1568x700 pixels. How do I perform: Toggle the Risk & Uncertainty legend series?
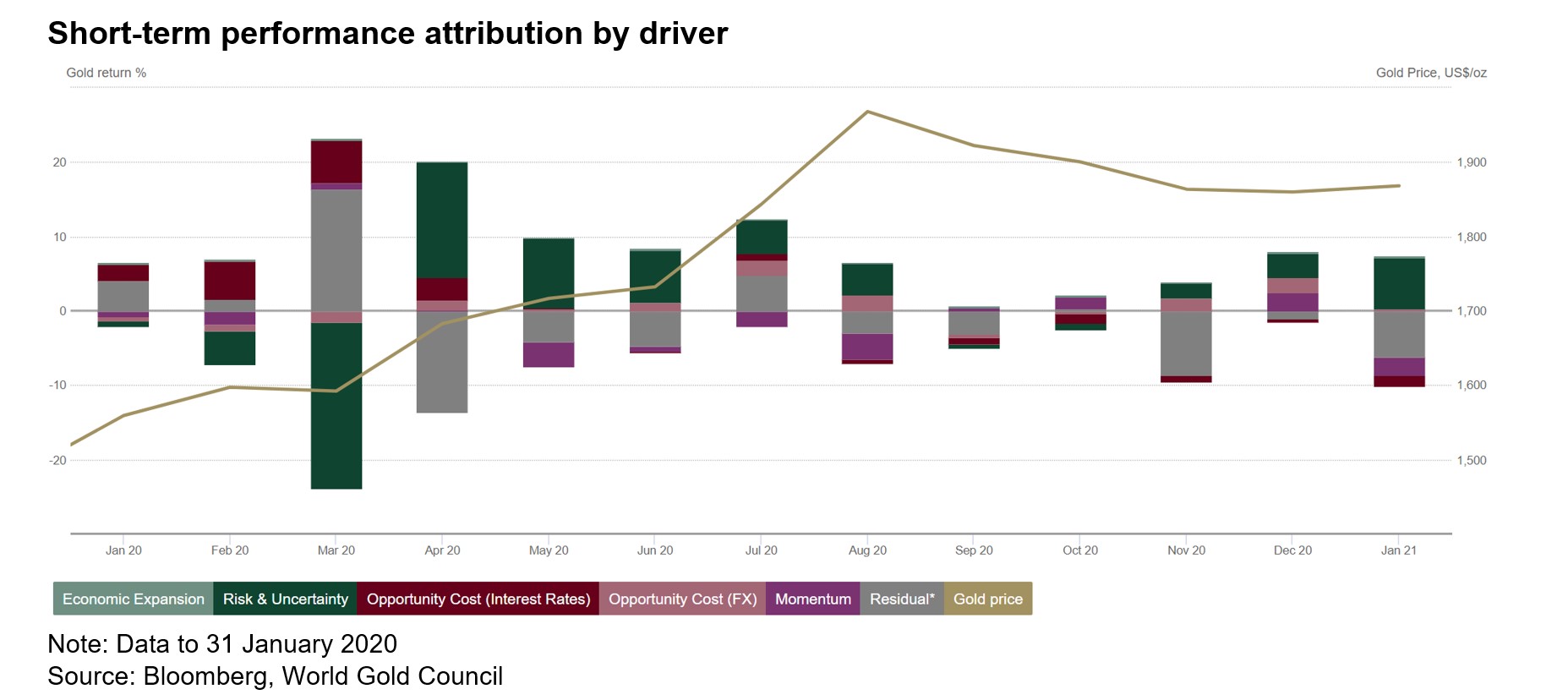coord(285,599)
